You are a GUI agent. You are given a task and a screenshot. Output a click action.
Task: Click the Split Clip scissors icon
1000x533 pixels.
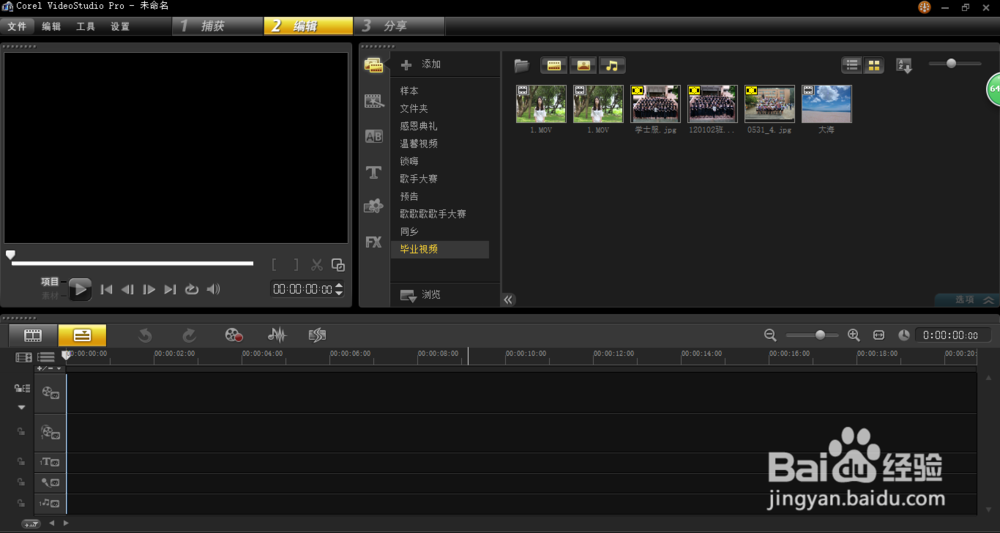tap(317, 265)
